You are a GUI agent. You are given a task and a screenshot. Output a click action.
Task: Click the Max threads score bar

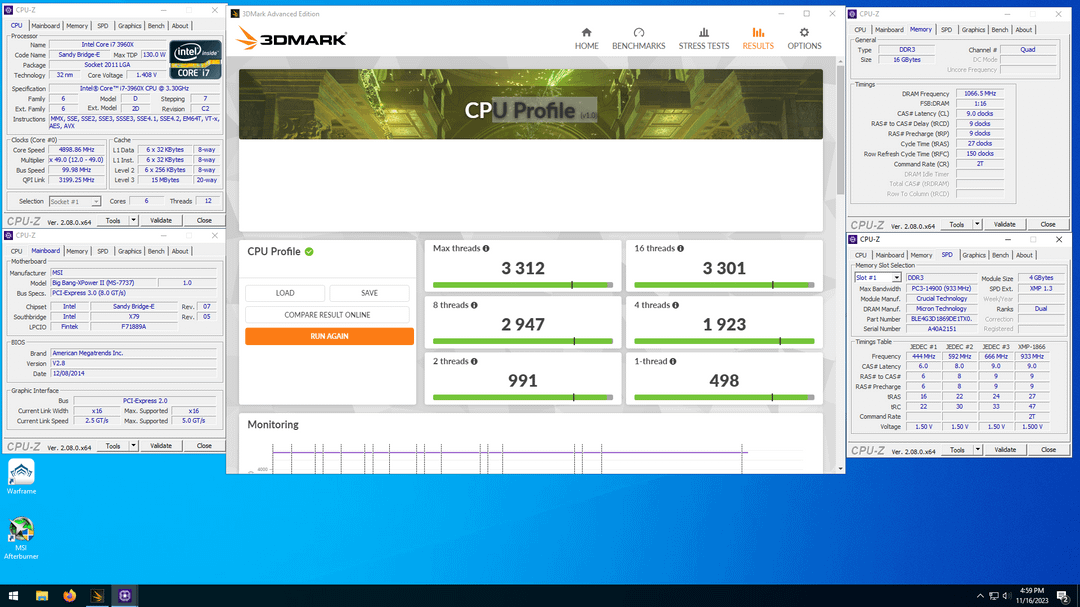point(522,285)
